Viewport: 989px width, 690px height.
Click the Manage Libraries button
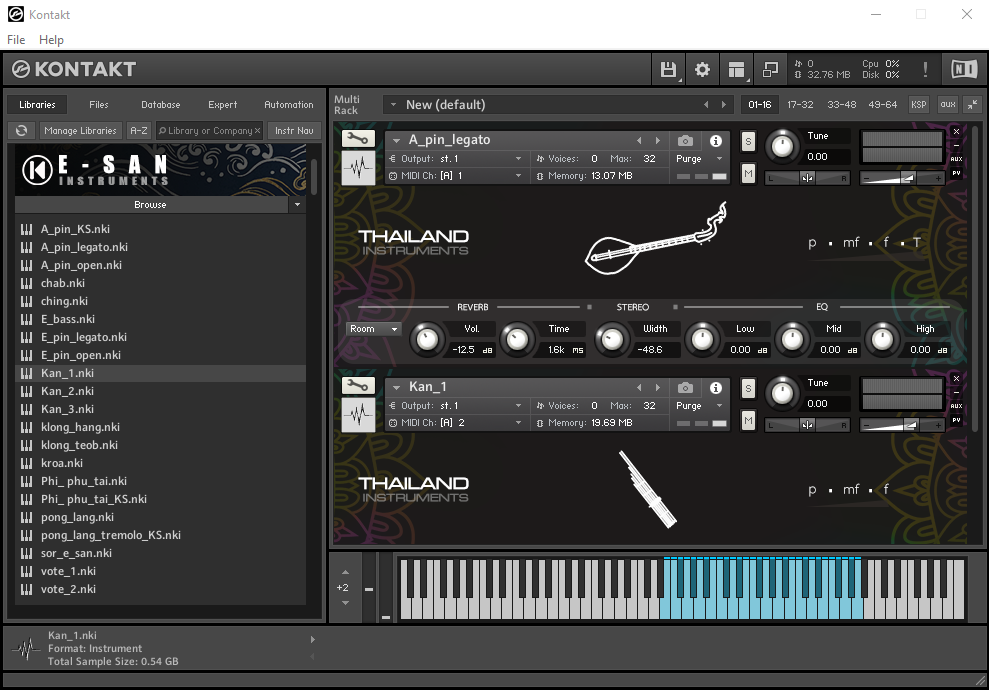pyautogui.click(x=80, y=131)
